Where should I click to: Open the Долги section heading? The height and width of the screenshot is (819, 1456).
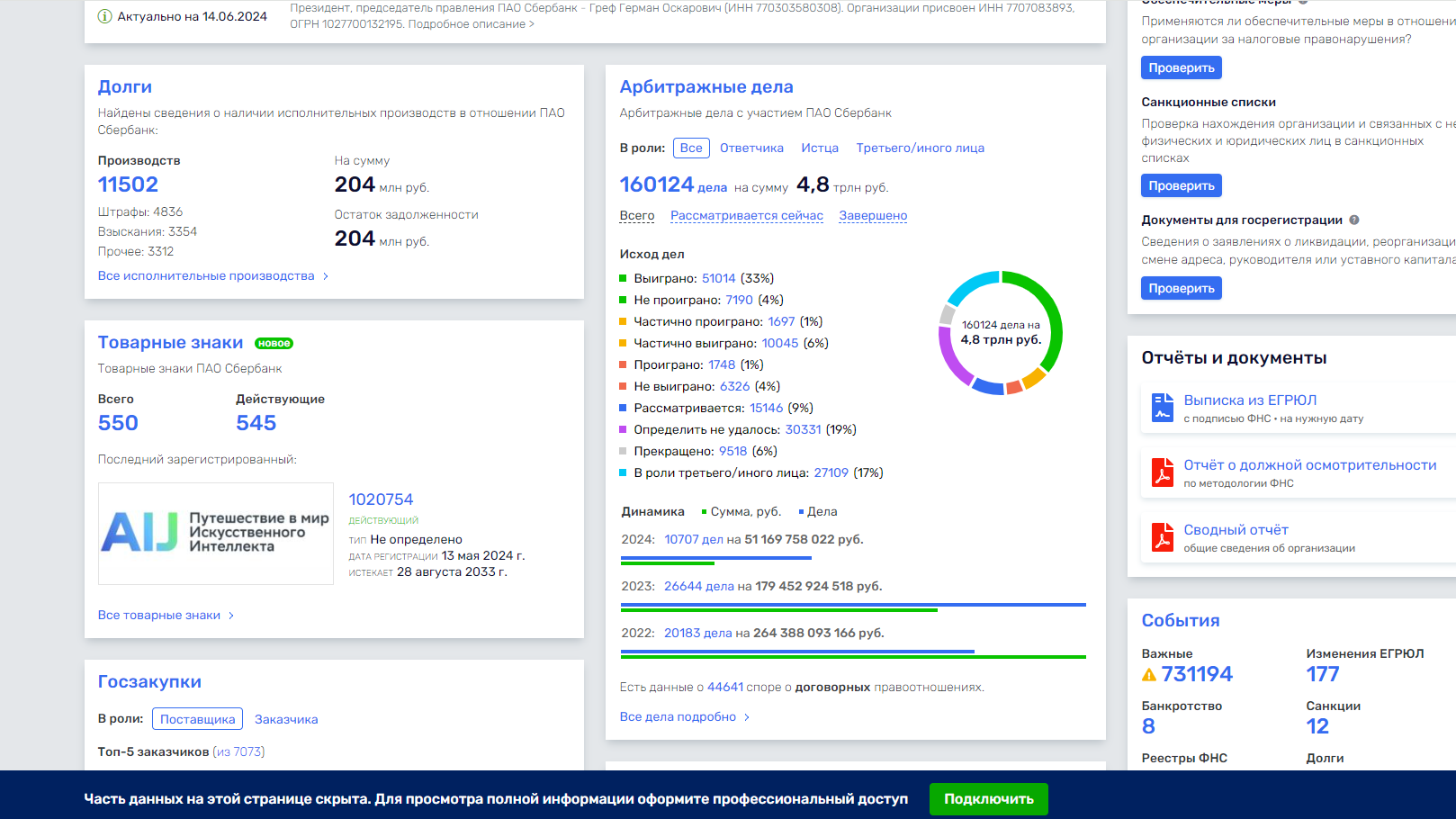tap(125, 86)
